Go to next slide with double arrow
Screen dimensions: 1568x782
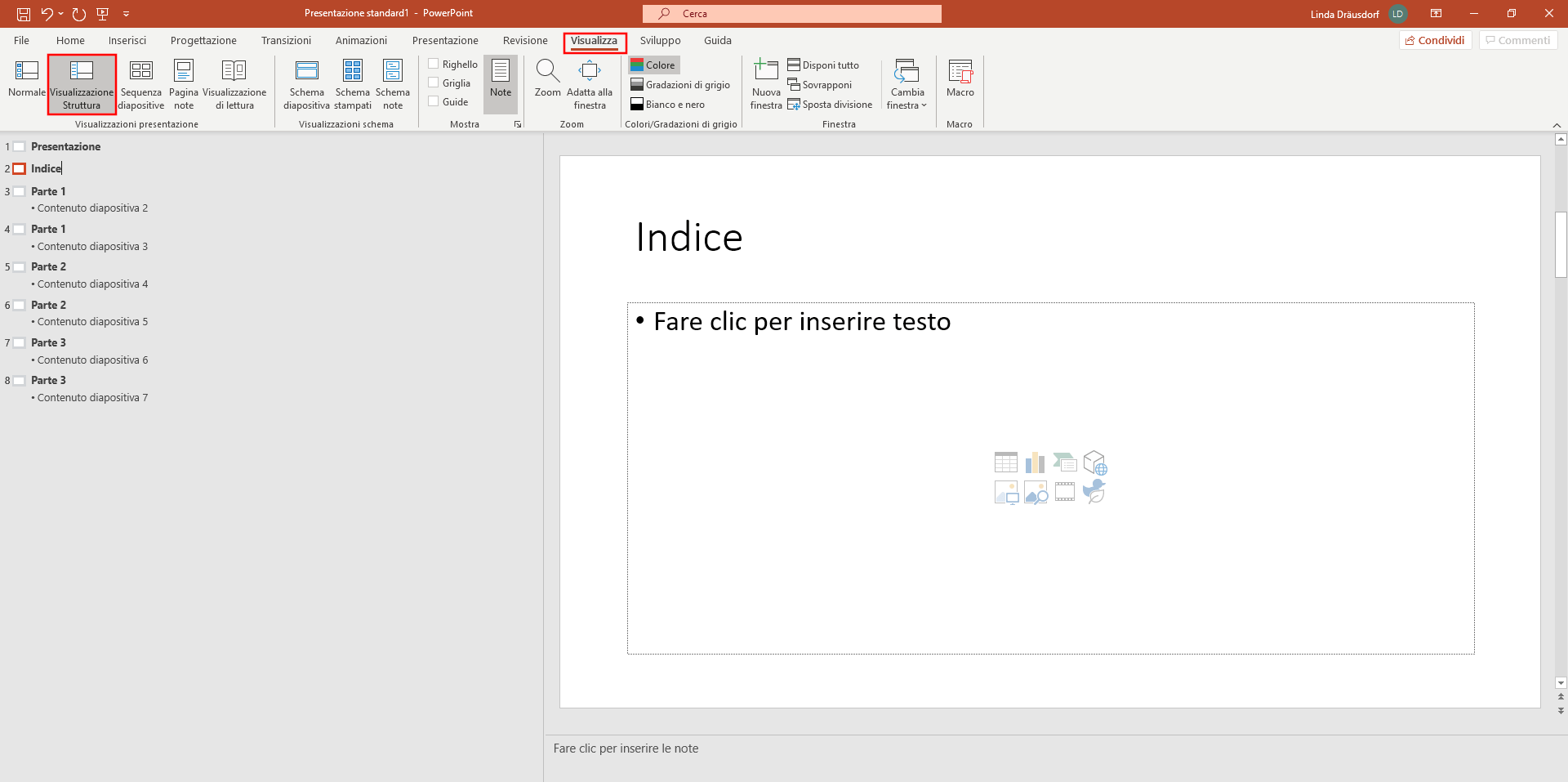point(1561,711)
